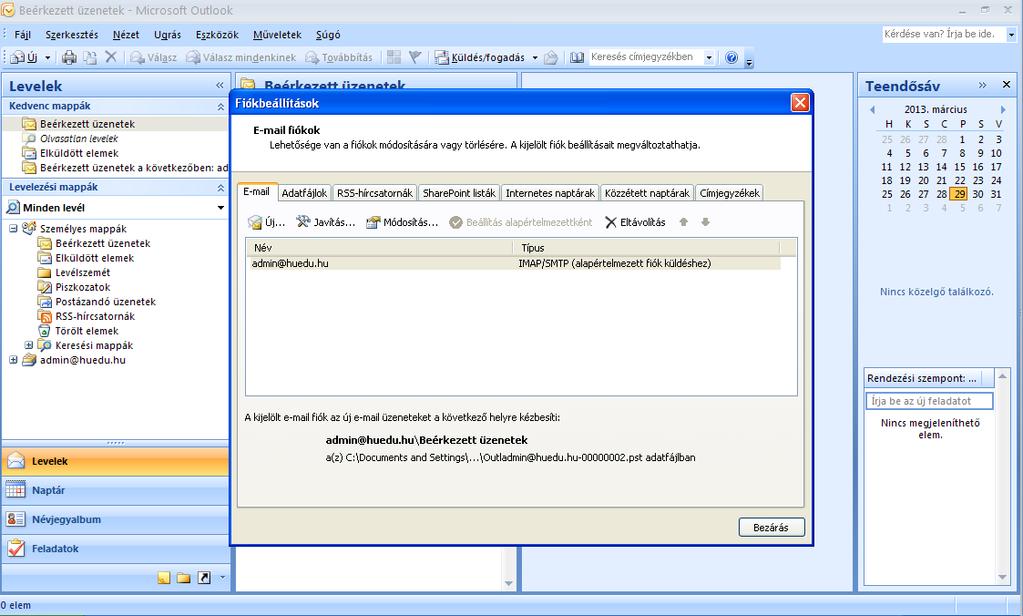Click the Válasz reply toolbar button
1023x616 pixels.
click(153, 57)
